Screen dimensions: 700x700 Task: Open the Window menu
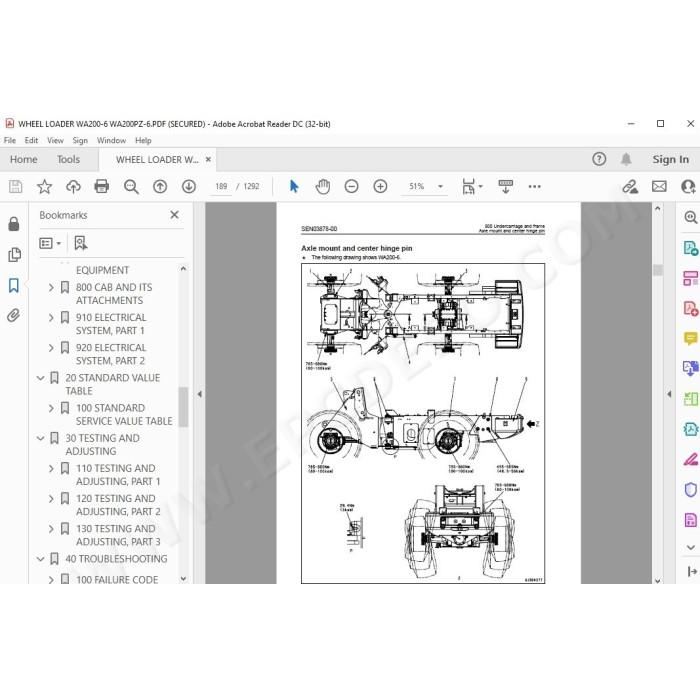click(111, 140)
